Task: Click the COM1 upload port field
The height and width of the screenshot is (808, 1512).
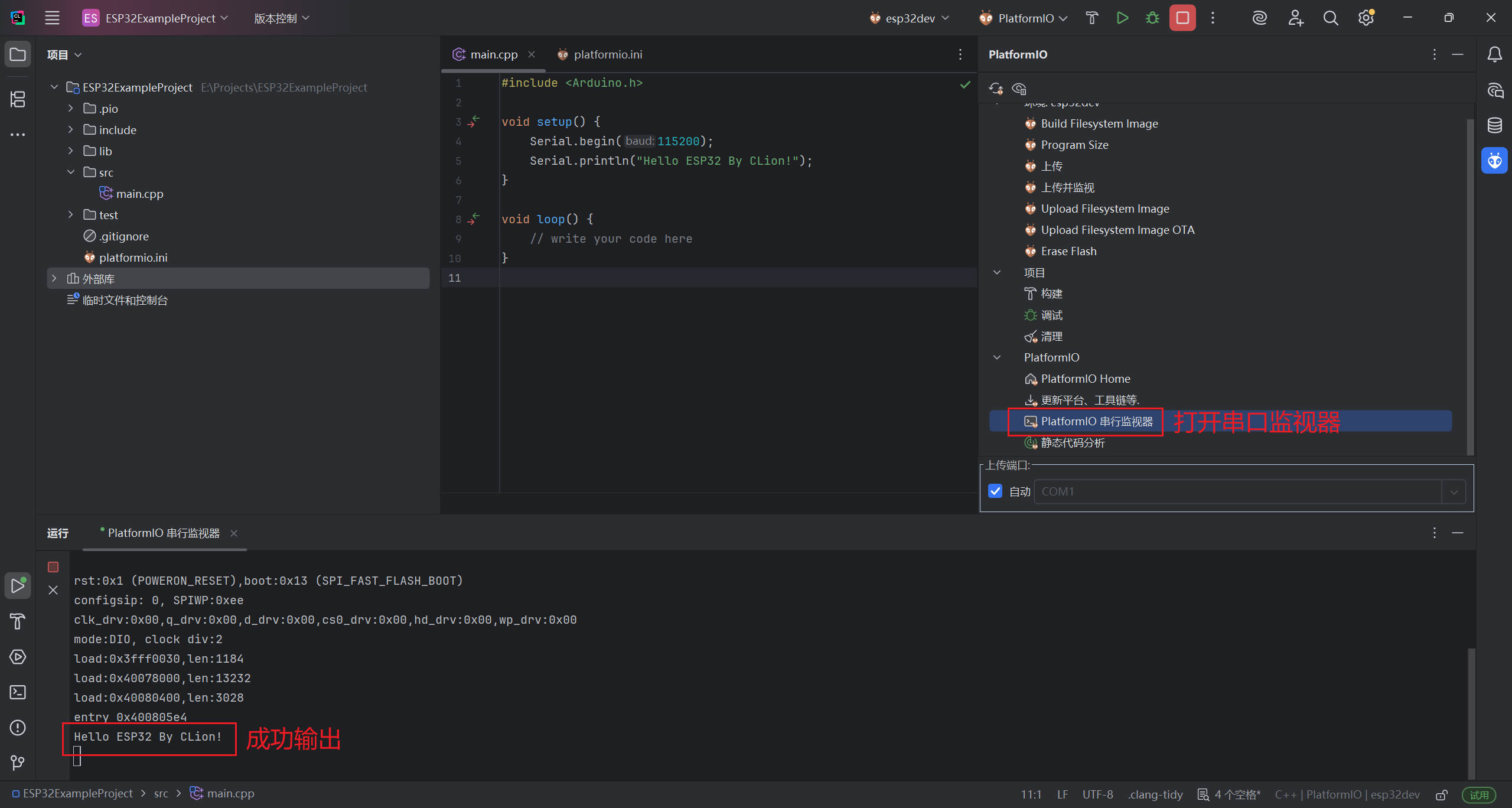Action: point(1237,491)
